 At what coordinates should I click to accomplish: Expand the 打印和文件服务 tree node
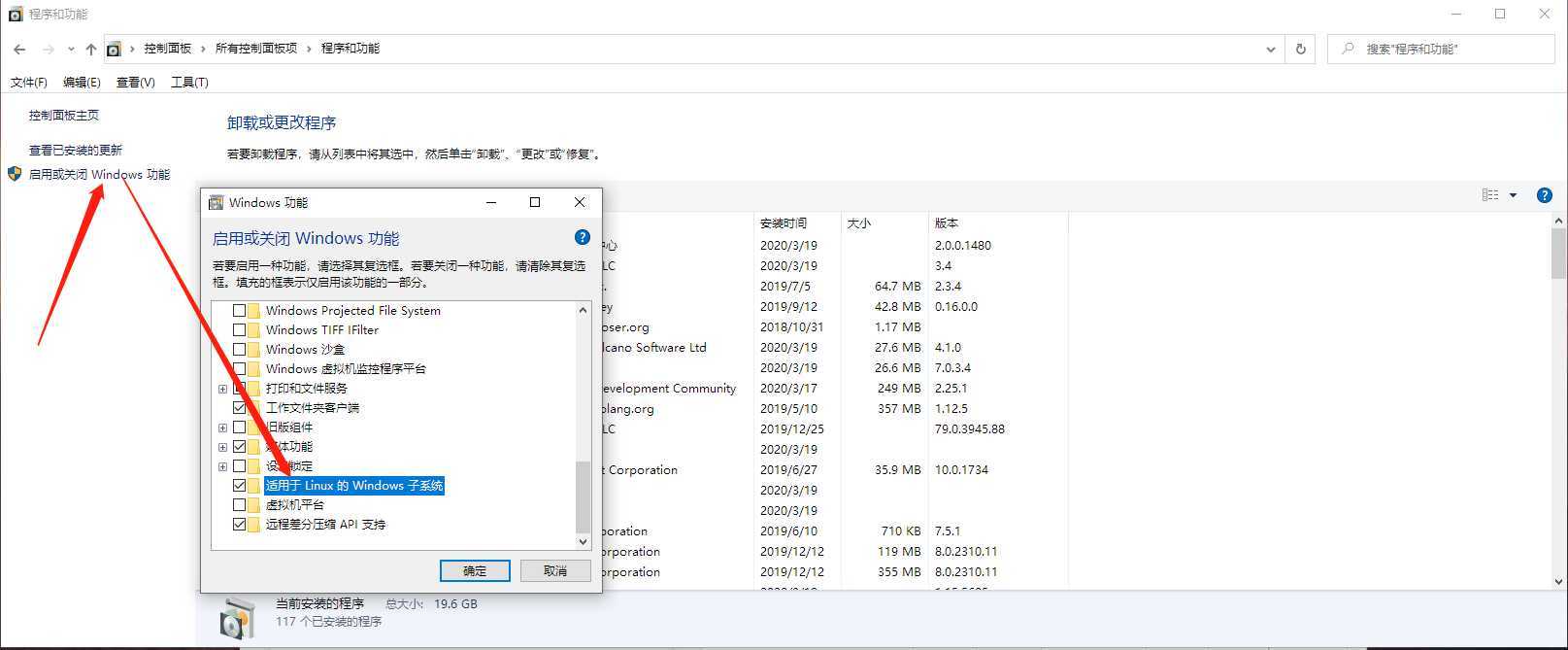(x=222, y=389)
